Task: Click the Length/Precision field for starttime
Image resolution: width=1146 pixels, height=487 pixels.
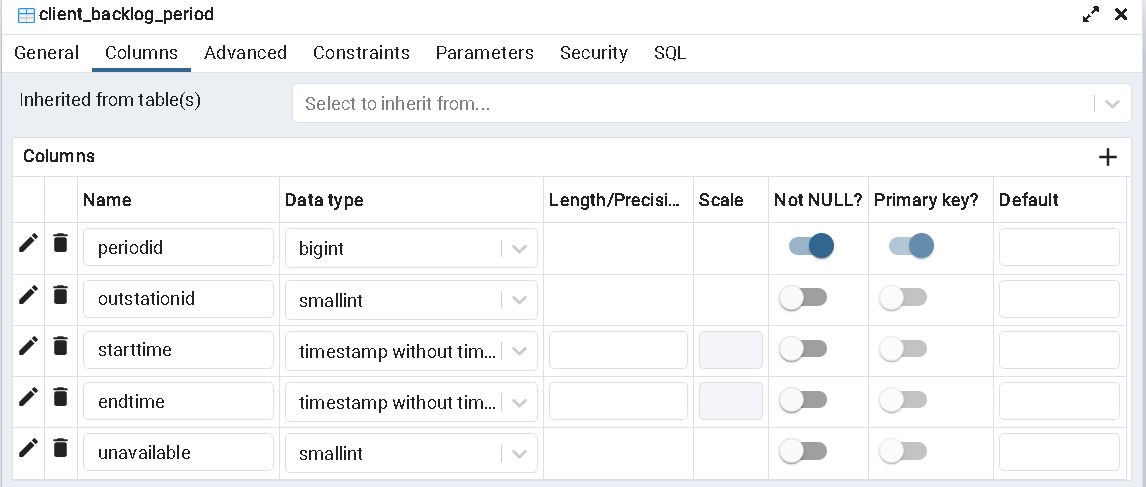Action: [618, 350]
